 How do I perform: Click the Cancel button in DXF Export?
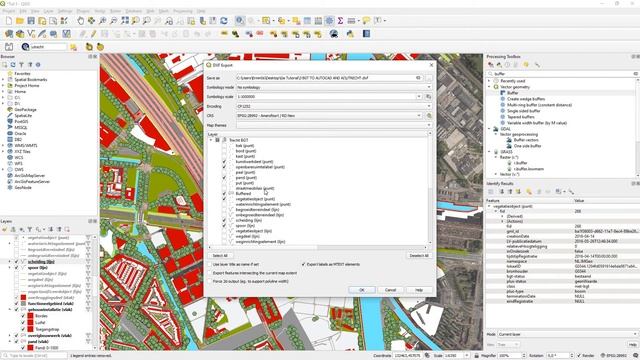click(x=390, y=290)
